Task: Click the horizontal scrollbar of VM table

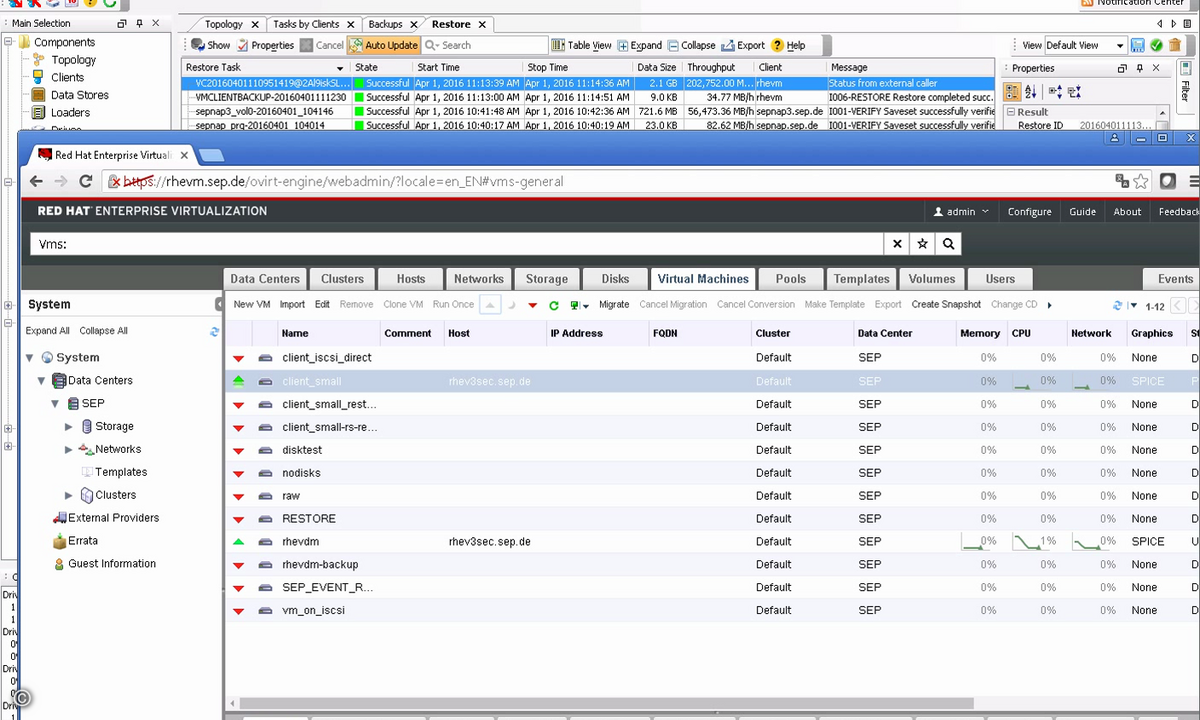Action: [605, 703]
